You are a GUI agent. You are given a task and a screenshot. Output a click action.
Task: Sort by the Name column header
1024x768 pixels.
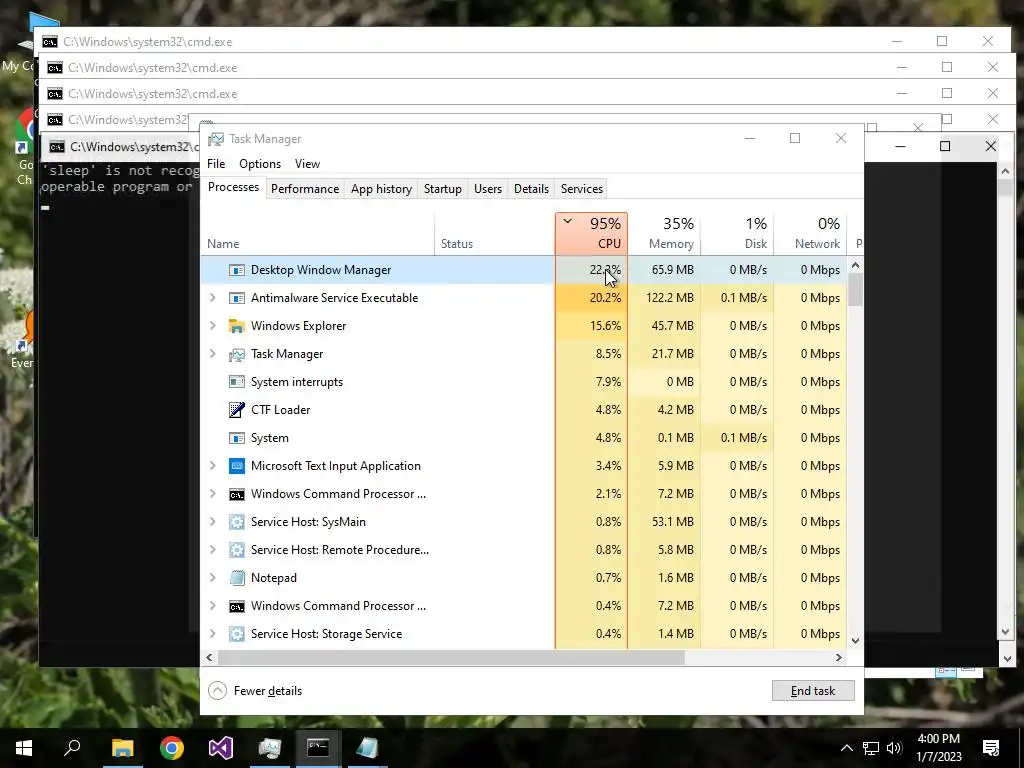coord(317,234)
